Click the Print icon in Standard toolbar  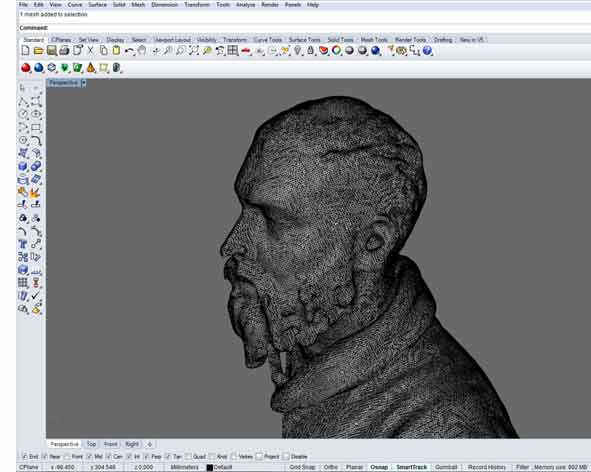pyautogui.click(x=64, y=51)
